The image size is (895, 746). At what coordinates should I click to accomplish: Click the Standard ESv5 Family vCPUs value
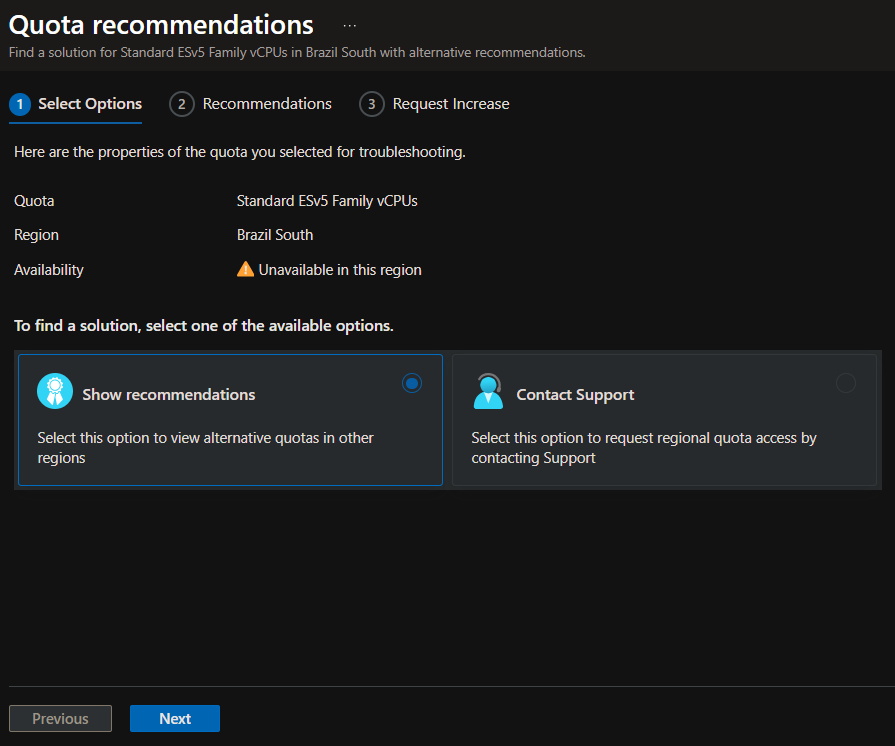point(327,201)
